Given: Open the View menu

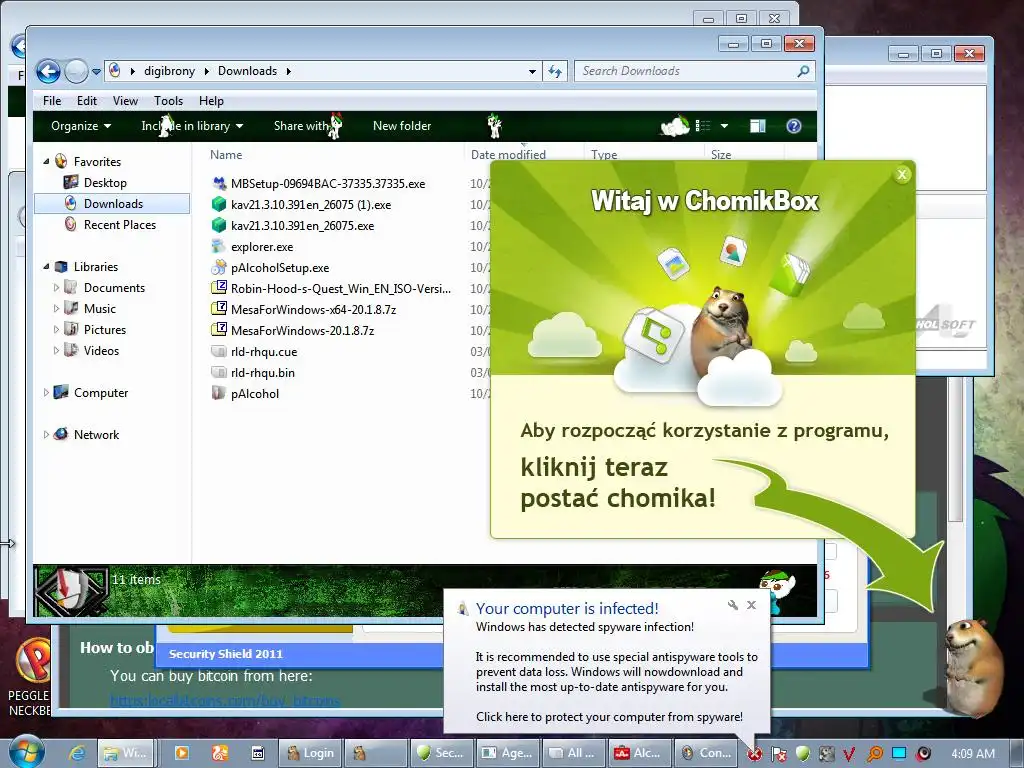Looking at the screenshot, I should pos(125,101).
